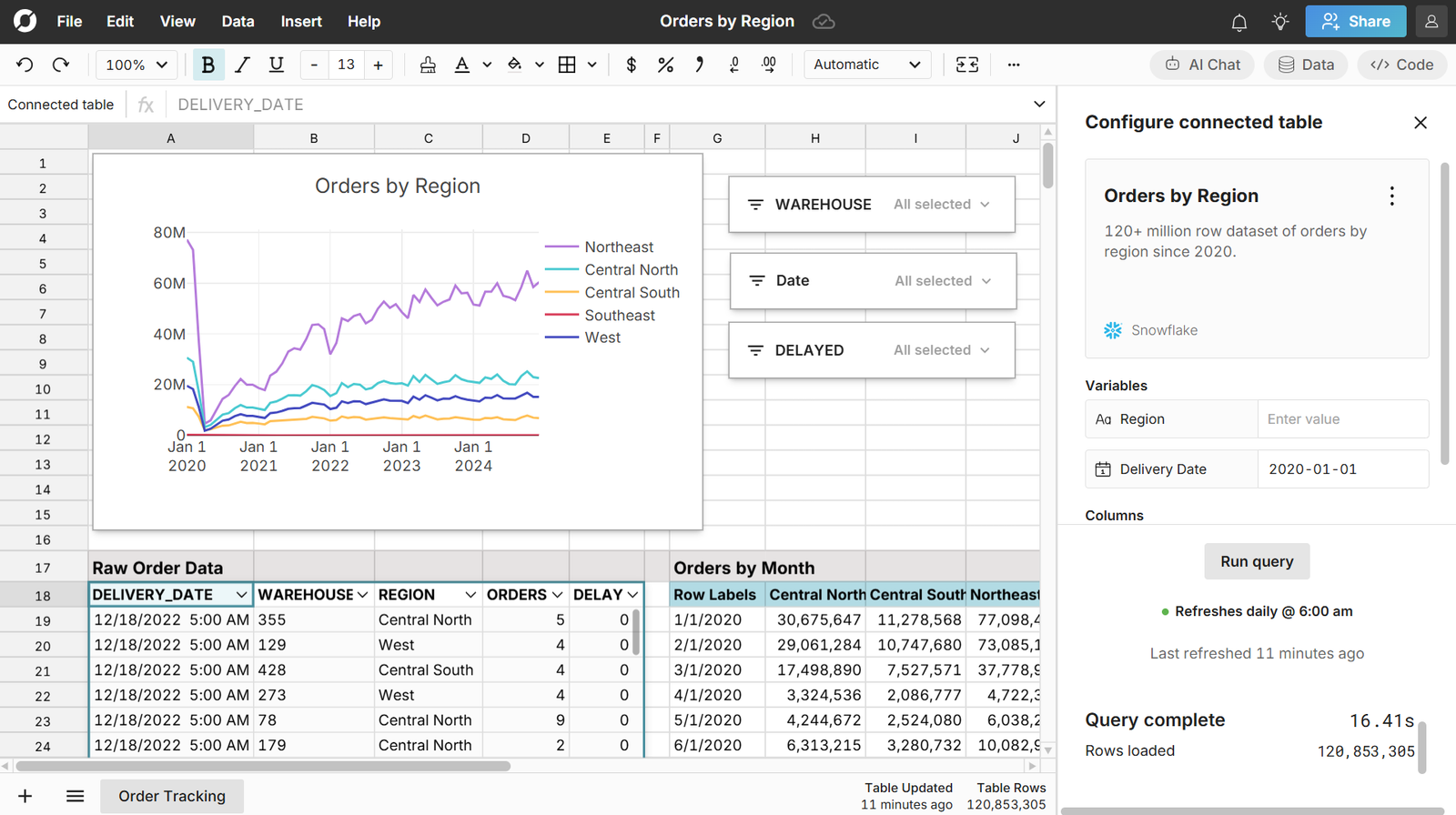Switch to the Order Tracking sheet tab

(172, 796)
